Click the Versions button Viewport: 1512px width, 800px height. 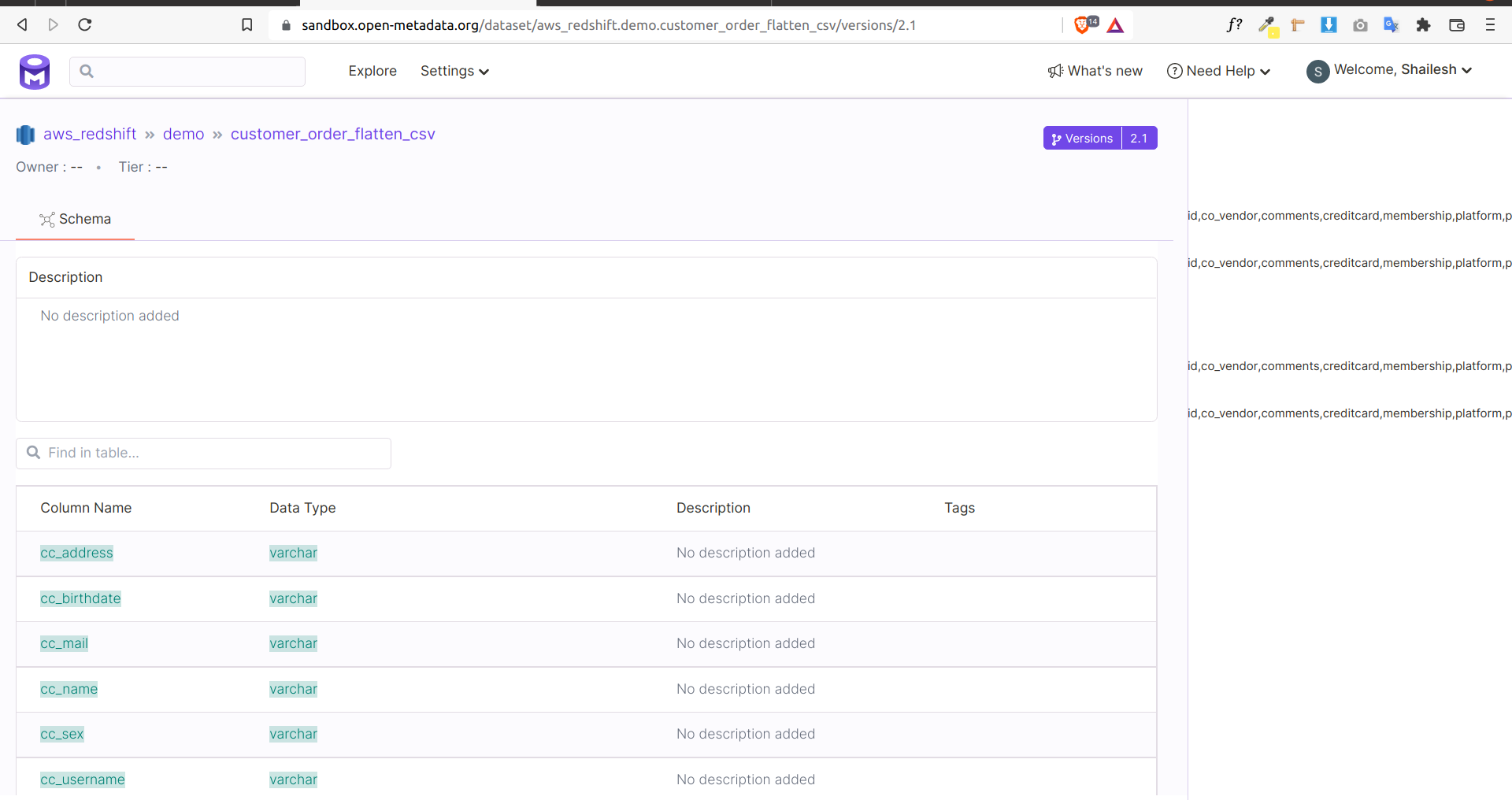1082,138
